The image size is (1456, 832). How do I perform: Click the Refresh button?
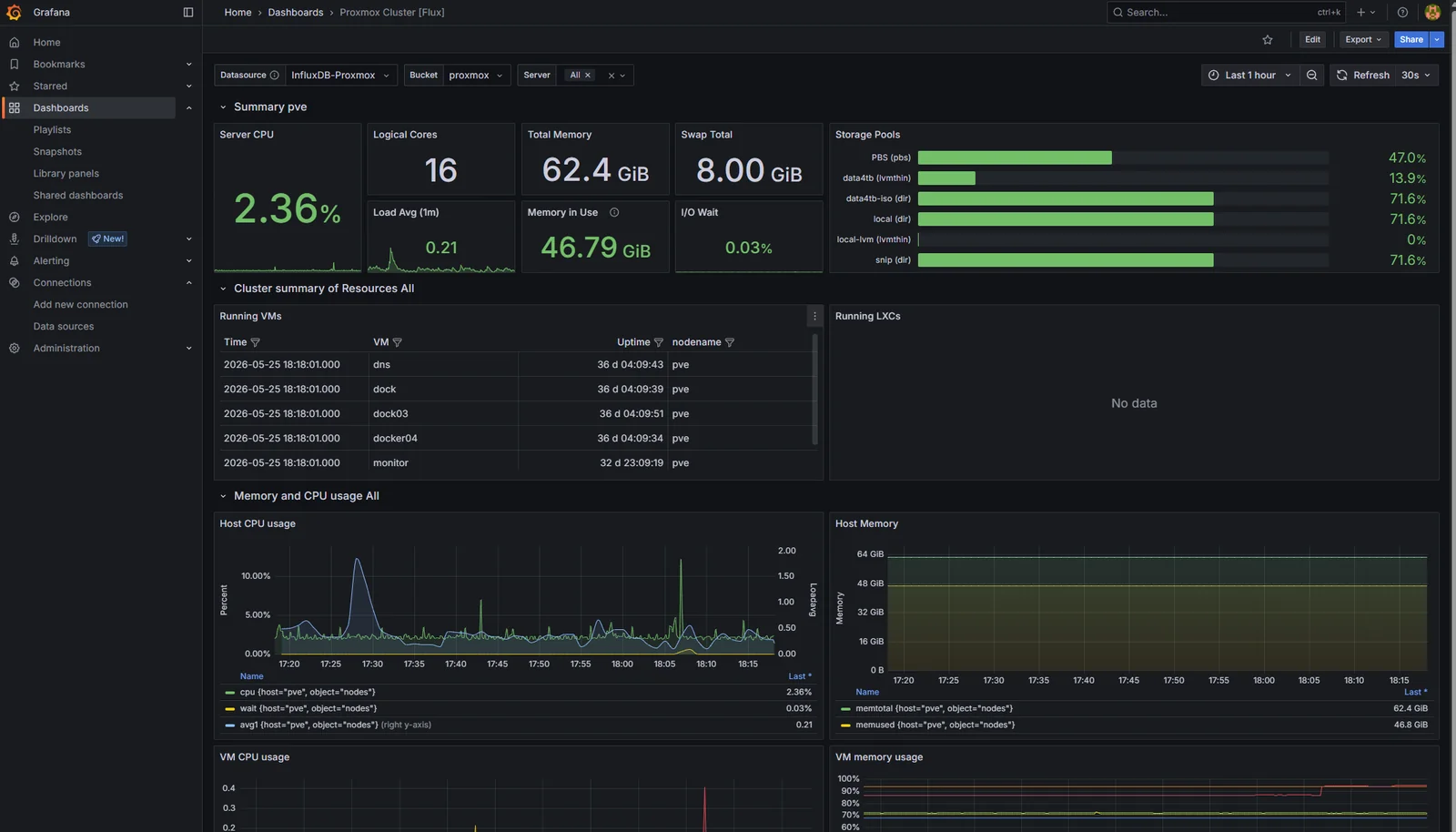1362,76
